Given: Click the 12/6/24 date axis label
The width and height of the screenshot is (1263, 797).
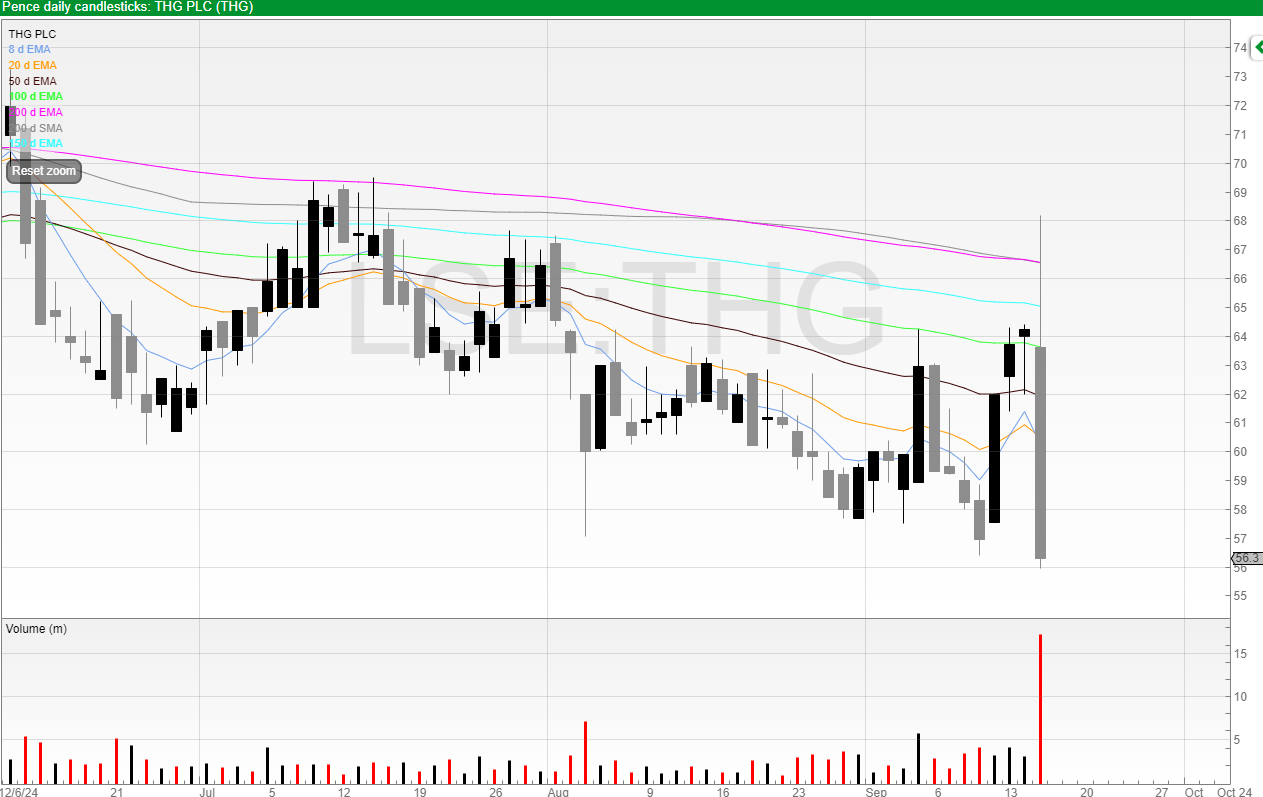Looking at the screenshot, I should 19,791.
